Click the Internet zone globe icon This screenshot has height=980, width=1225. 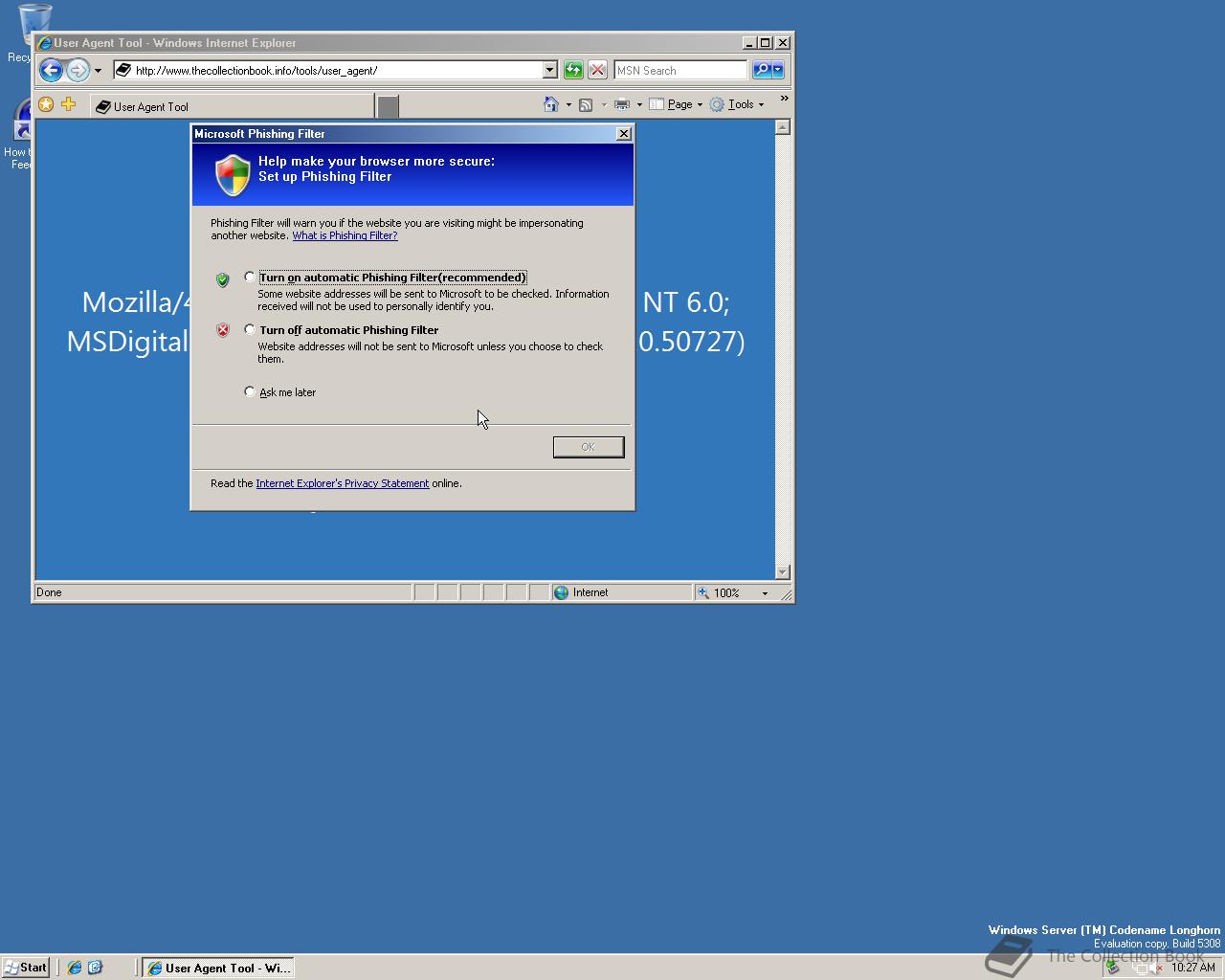562,592
